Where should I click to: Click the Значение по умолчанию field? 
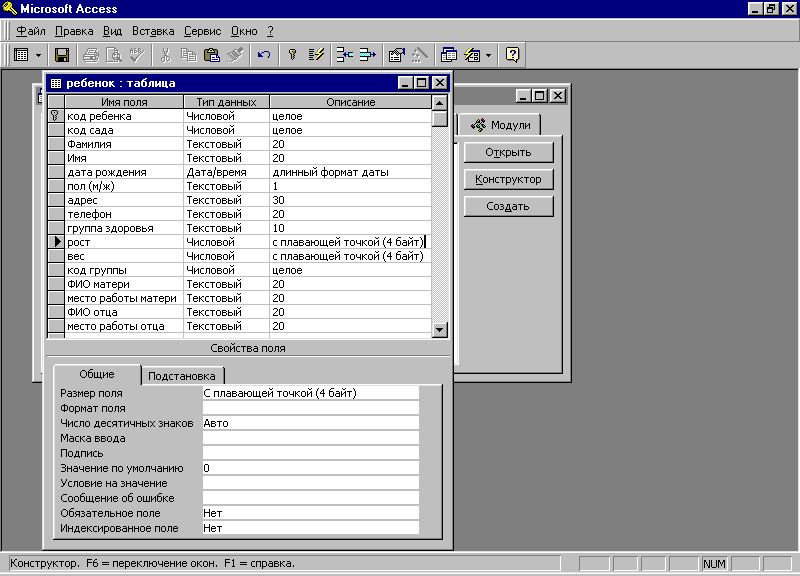(311, 468)
